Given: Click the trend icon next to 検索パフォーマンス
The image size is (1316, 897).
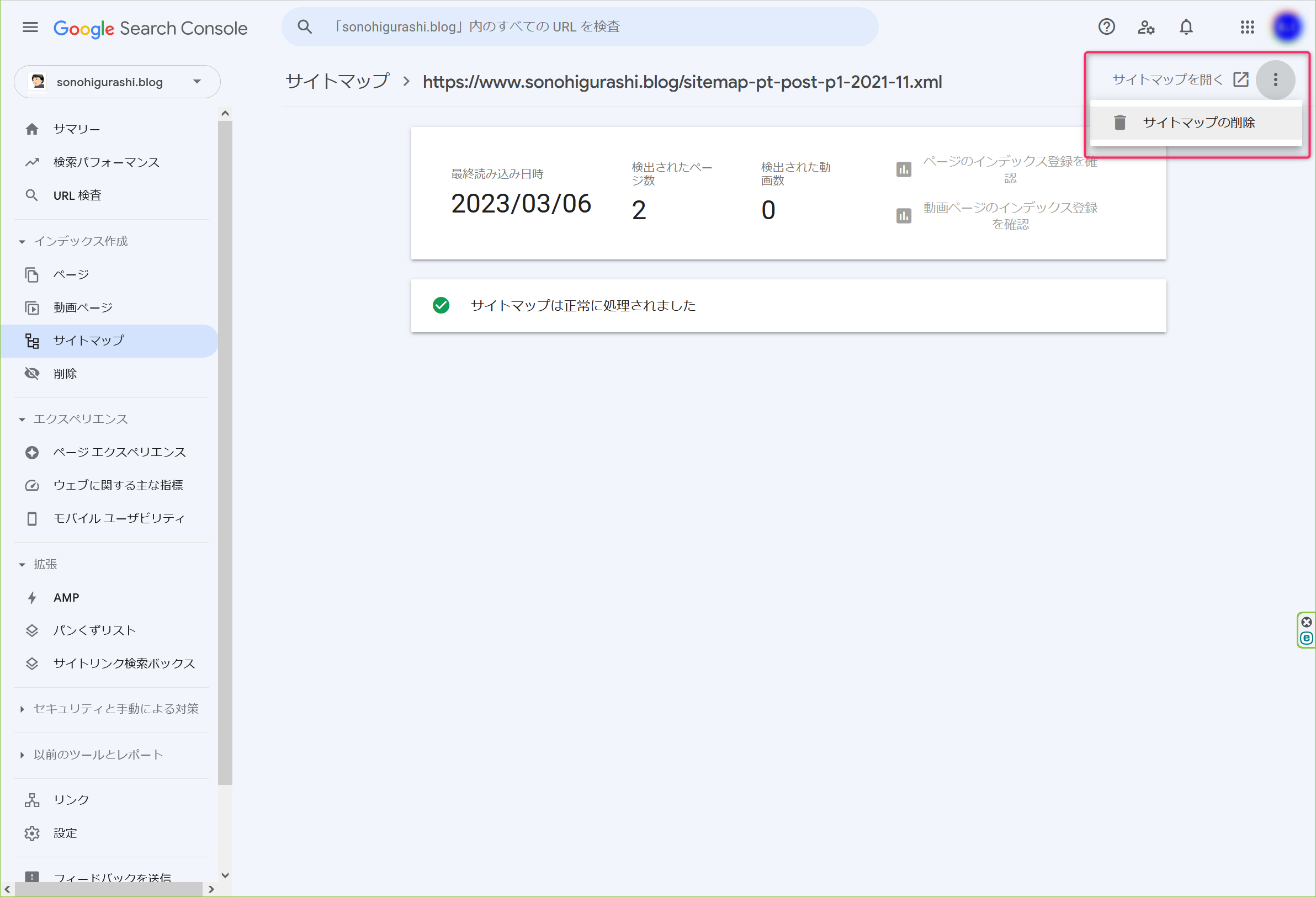Looking at the screenshot, I should [31, 162].
